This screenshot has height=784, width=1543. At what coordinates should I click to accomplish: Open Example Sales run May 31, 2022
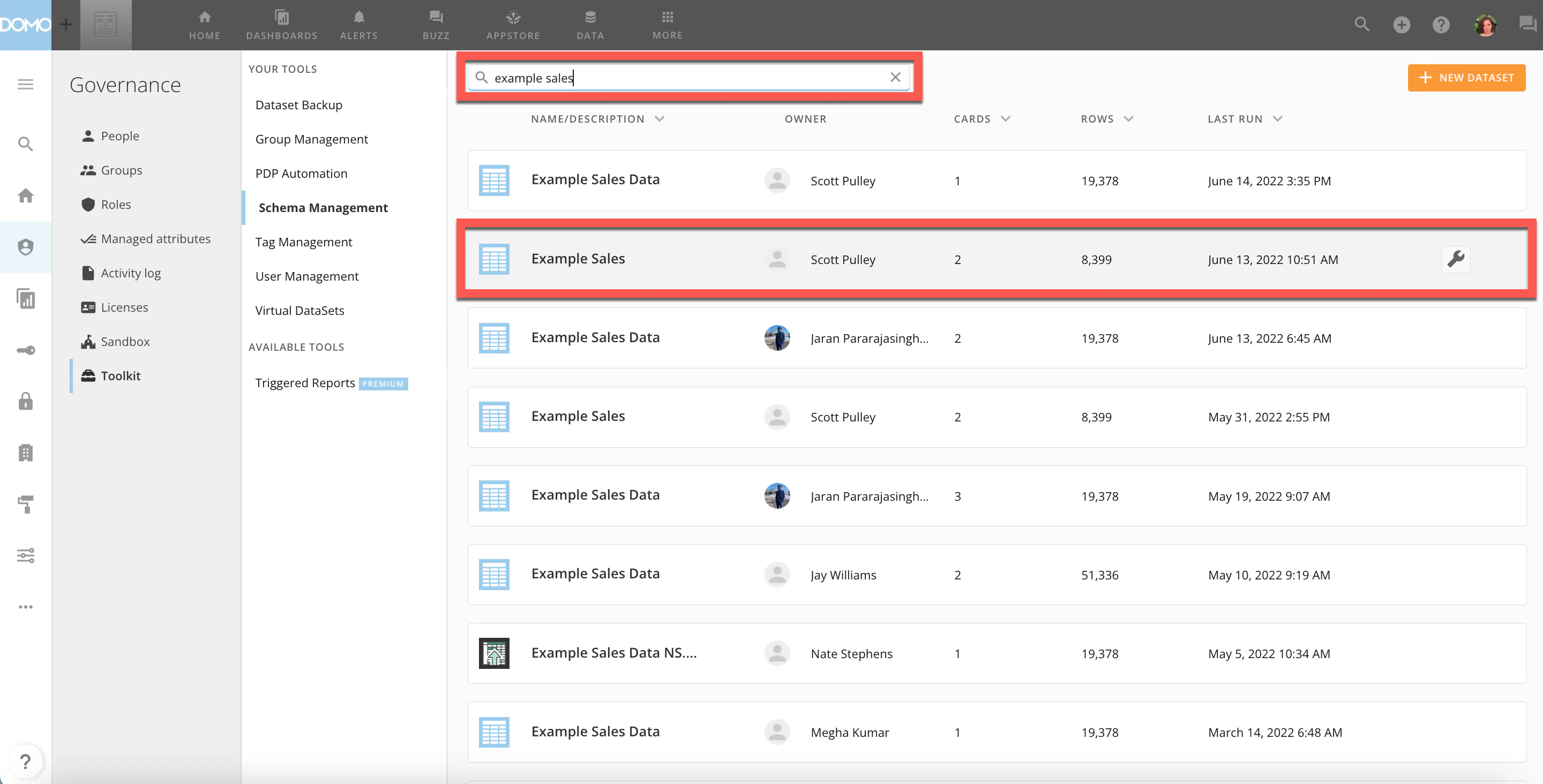click(997, 417)
